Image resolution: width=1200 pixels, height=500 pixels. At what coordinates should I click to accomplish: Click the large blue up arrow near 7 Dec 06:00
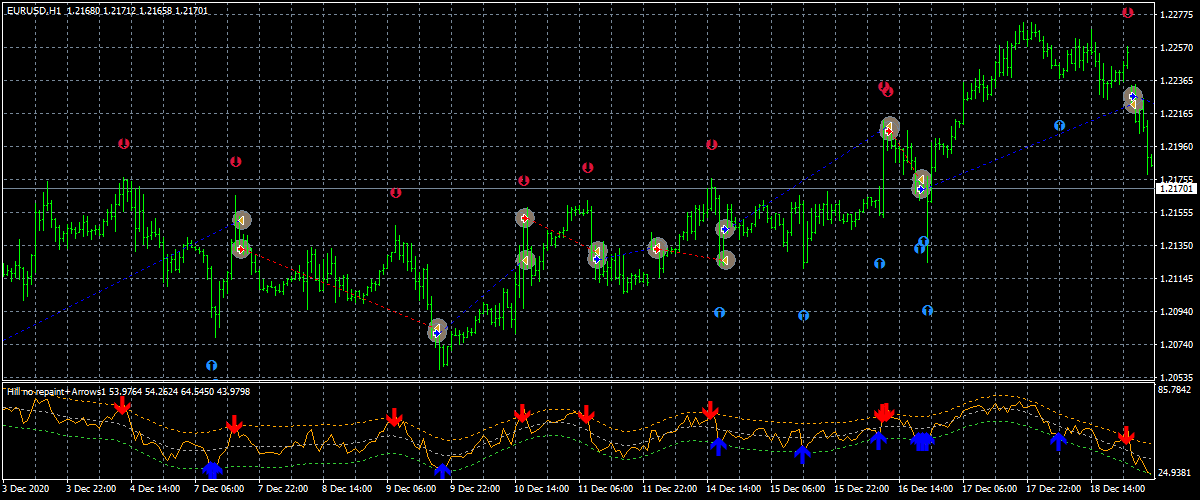point(212,469)
